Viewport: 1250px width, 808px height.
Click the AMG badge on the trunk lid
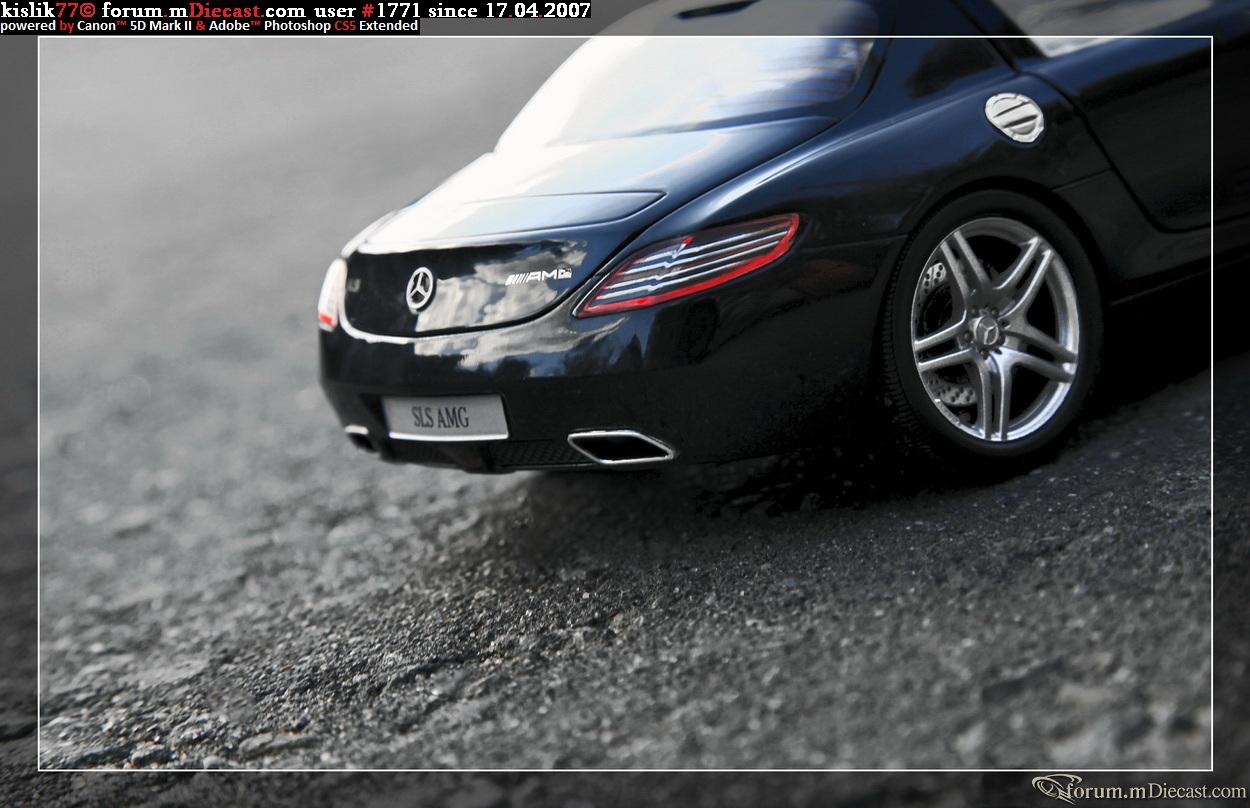[x=538, y=275]
